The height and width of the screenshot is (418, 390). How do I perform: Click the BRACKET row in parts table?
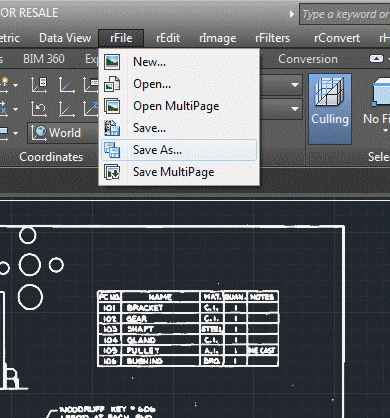pyautogui.click(x=188, y=307)
